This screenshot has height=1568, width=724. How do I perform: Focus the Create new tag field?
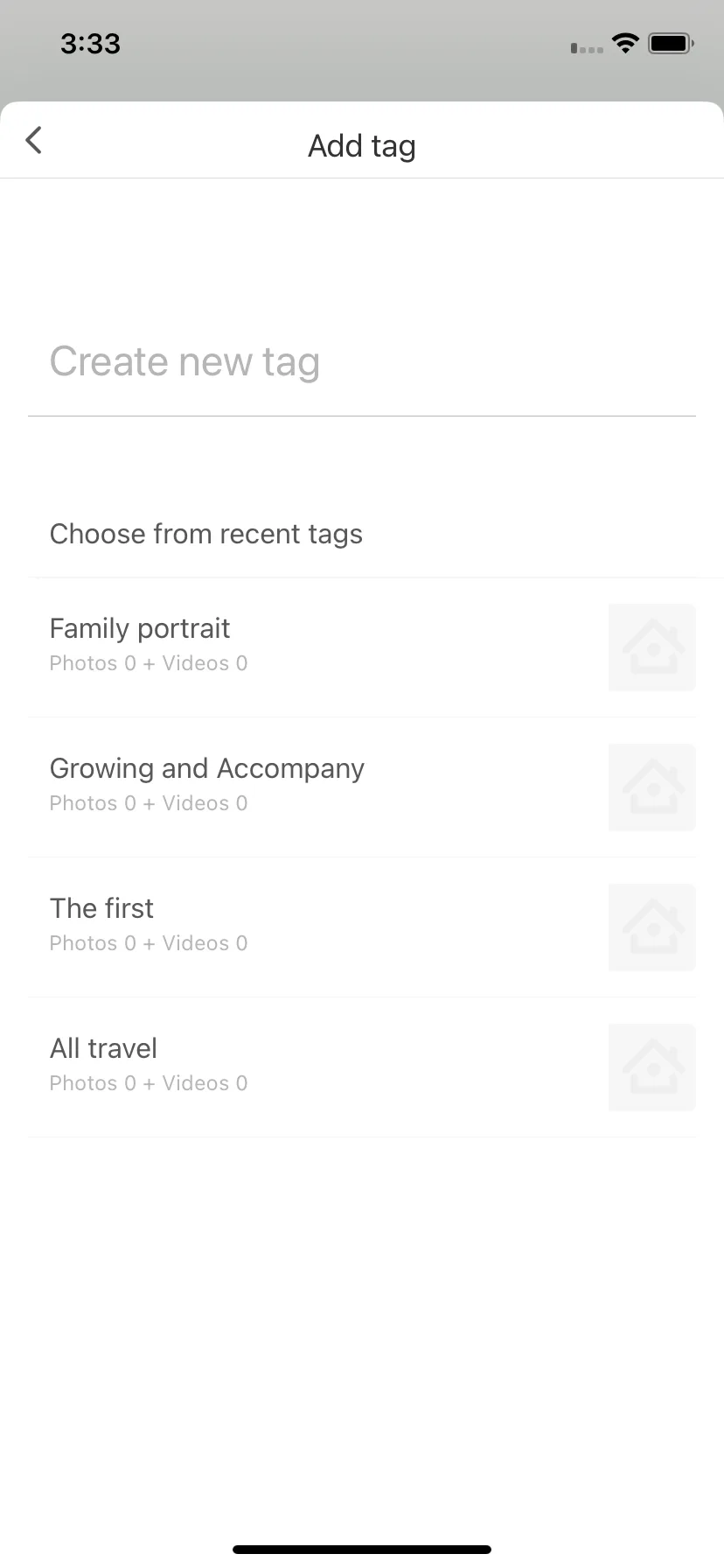tap(362, 362)
